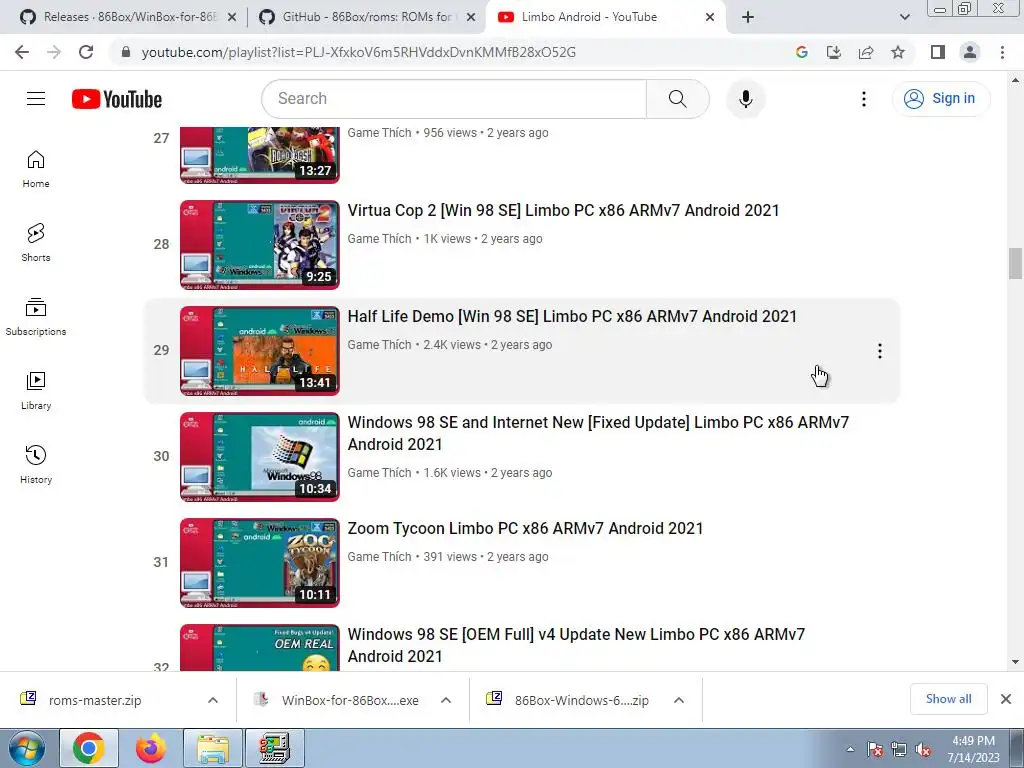Open Subscriptions in the sidebar

pyautogui.click(x=36, y=317)
